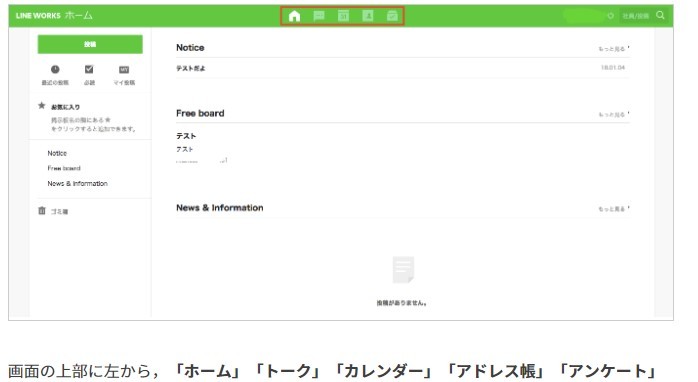This screenshot has height=382, width=698.
Task: Click the search magnifier icon
Action: pyautogui.click(x=661, y=16)
